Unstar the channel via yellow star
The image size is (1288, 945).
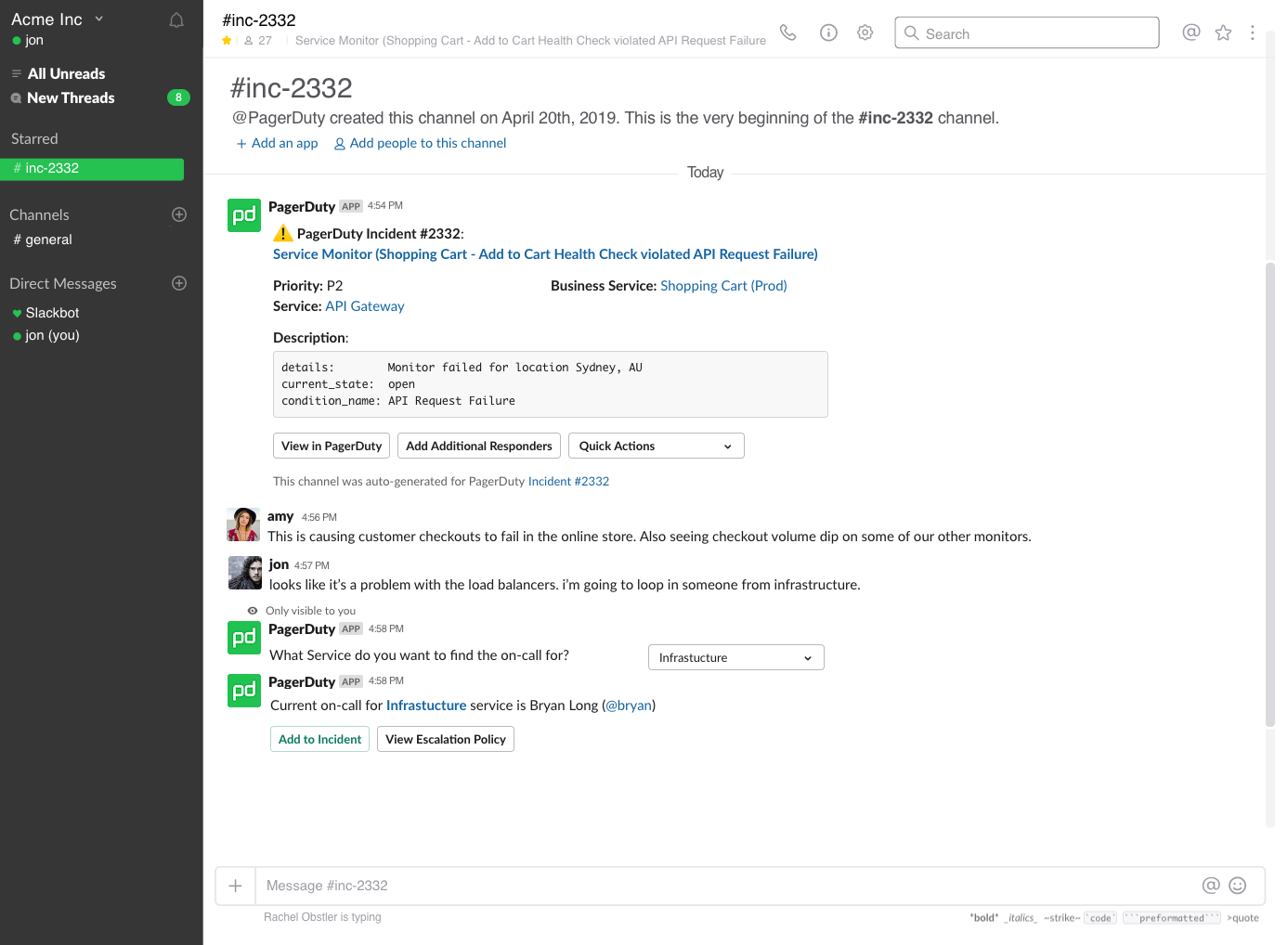[x=227, y=41]
